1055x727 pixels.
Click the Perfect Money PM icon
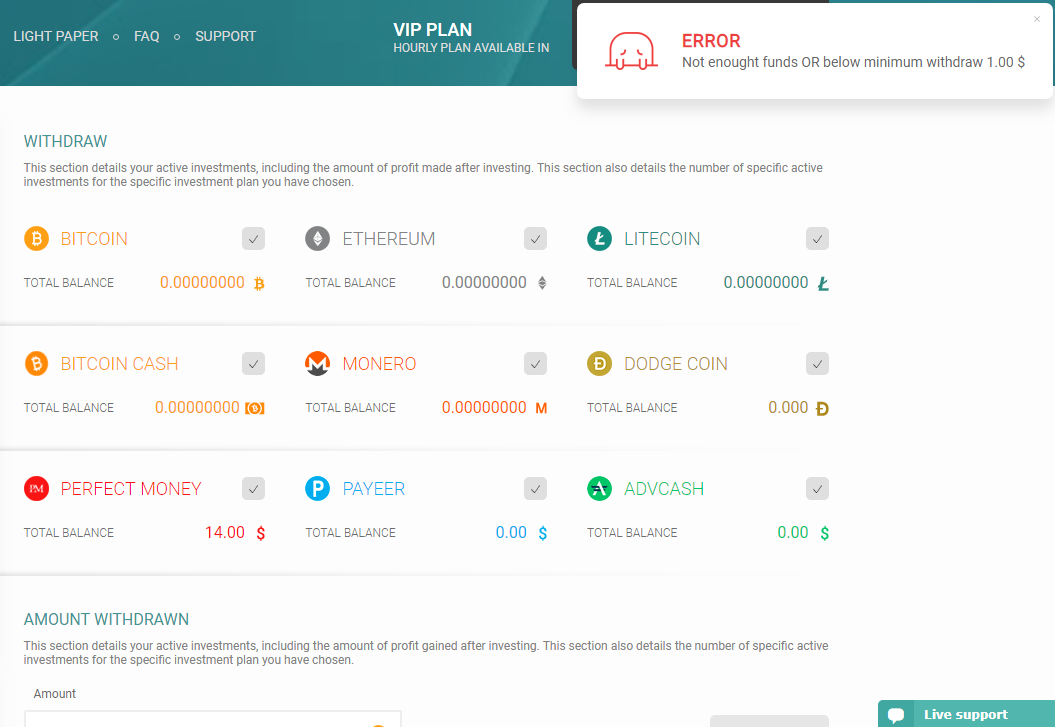point(36,489)
